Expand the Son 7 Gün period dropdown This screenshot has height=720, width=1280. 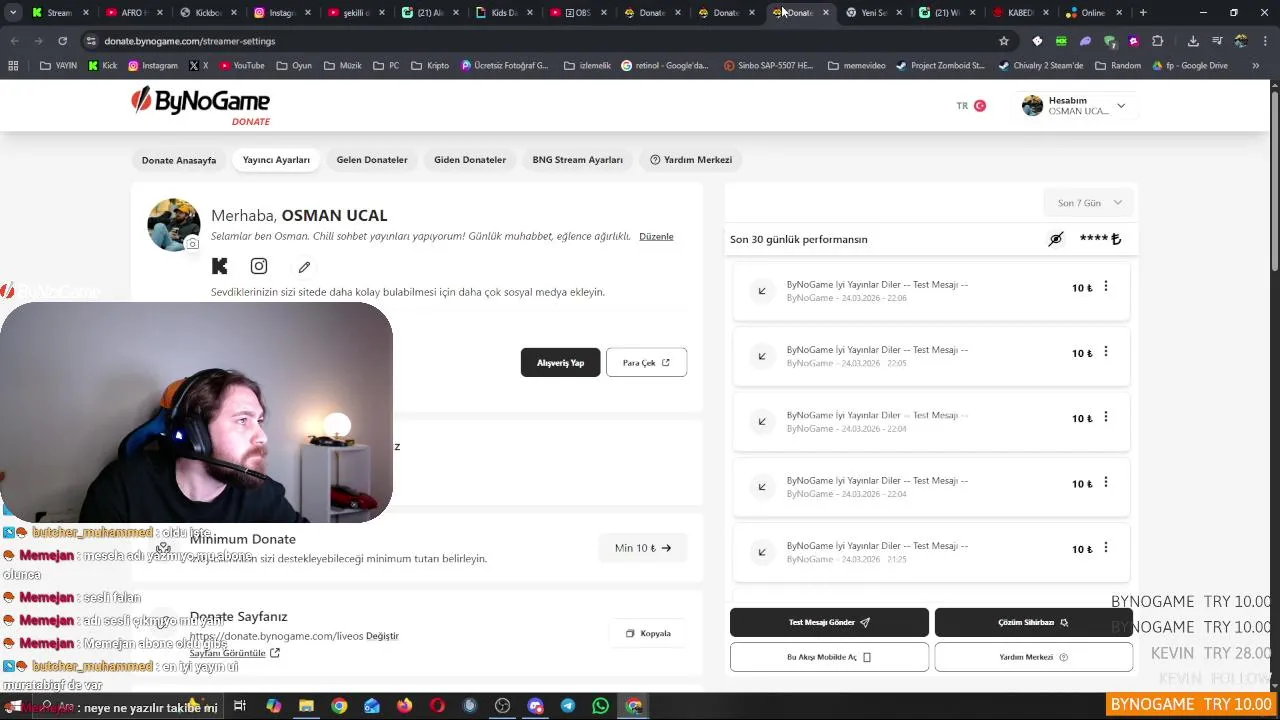coord(1089,203)
